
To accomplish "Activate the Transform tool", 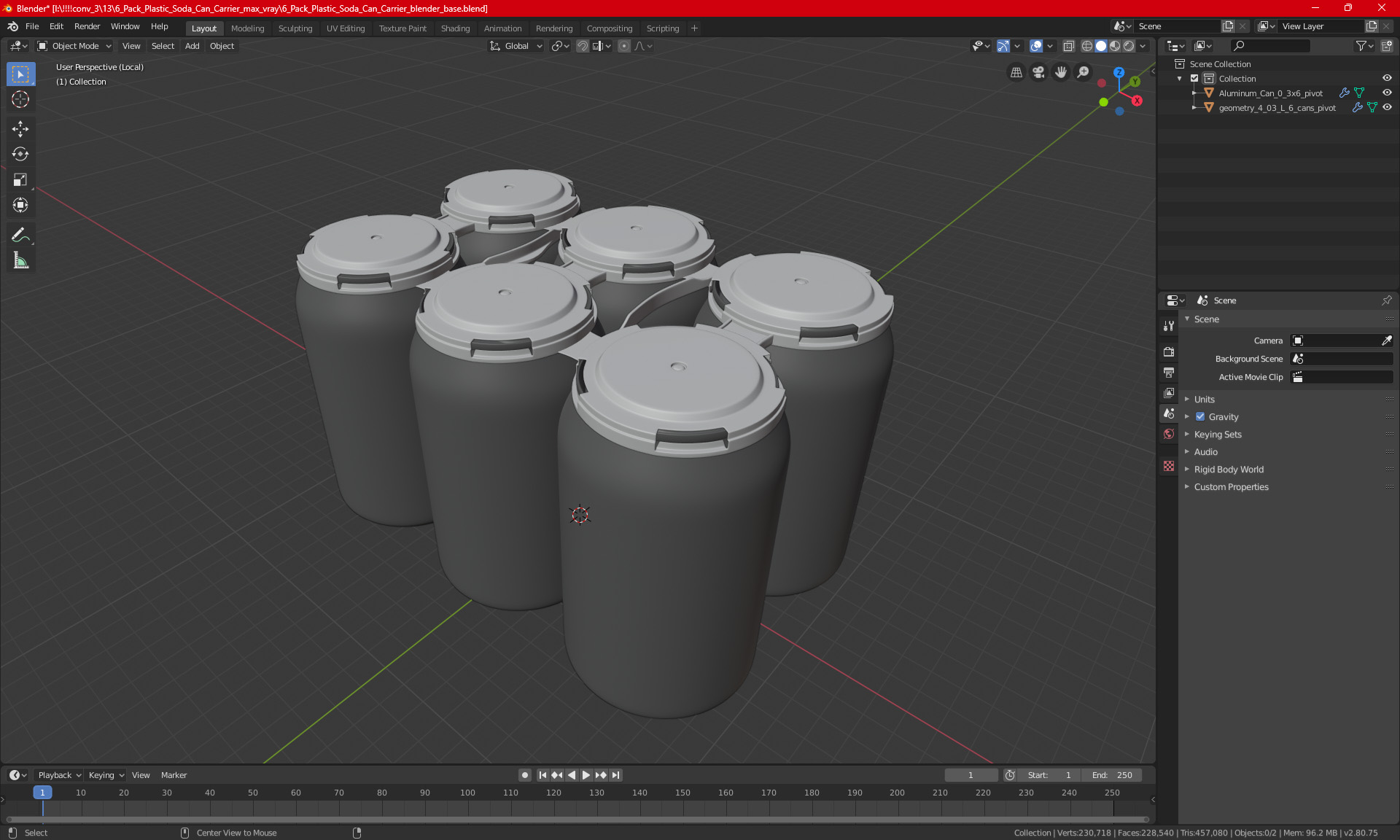I will coord(20,205).
